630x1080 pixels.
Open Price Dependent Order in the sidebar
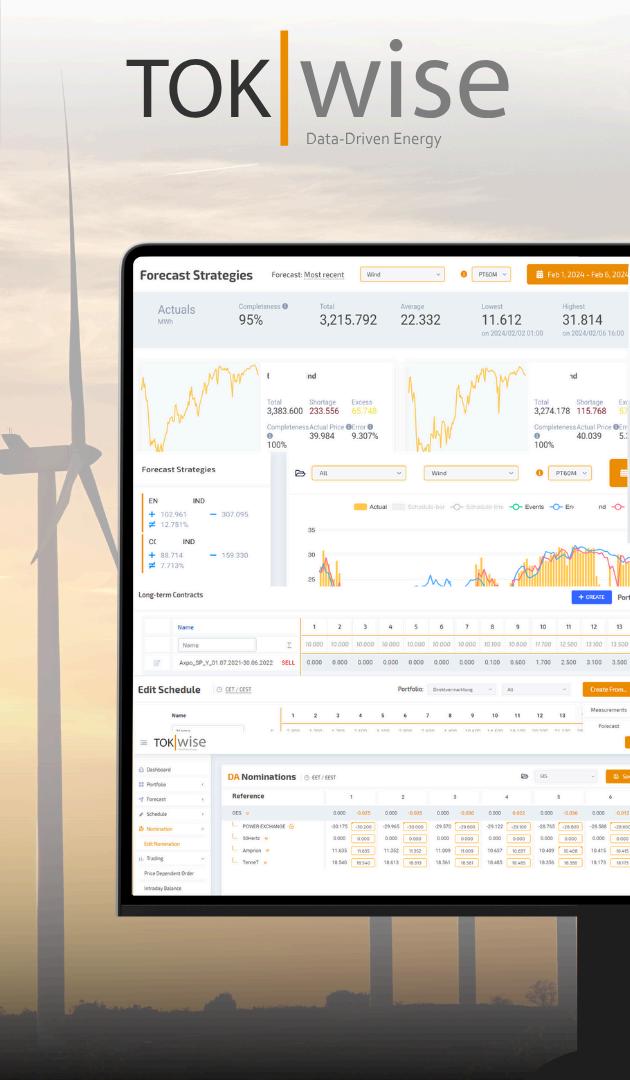(169, 873)
